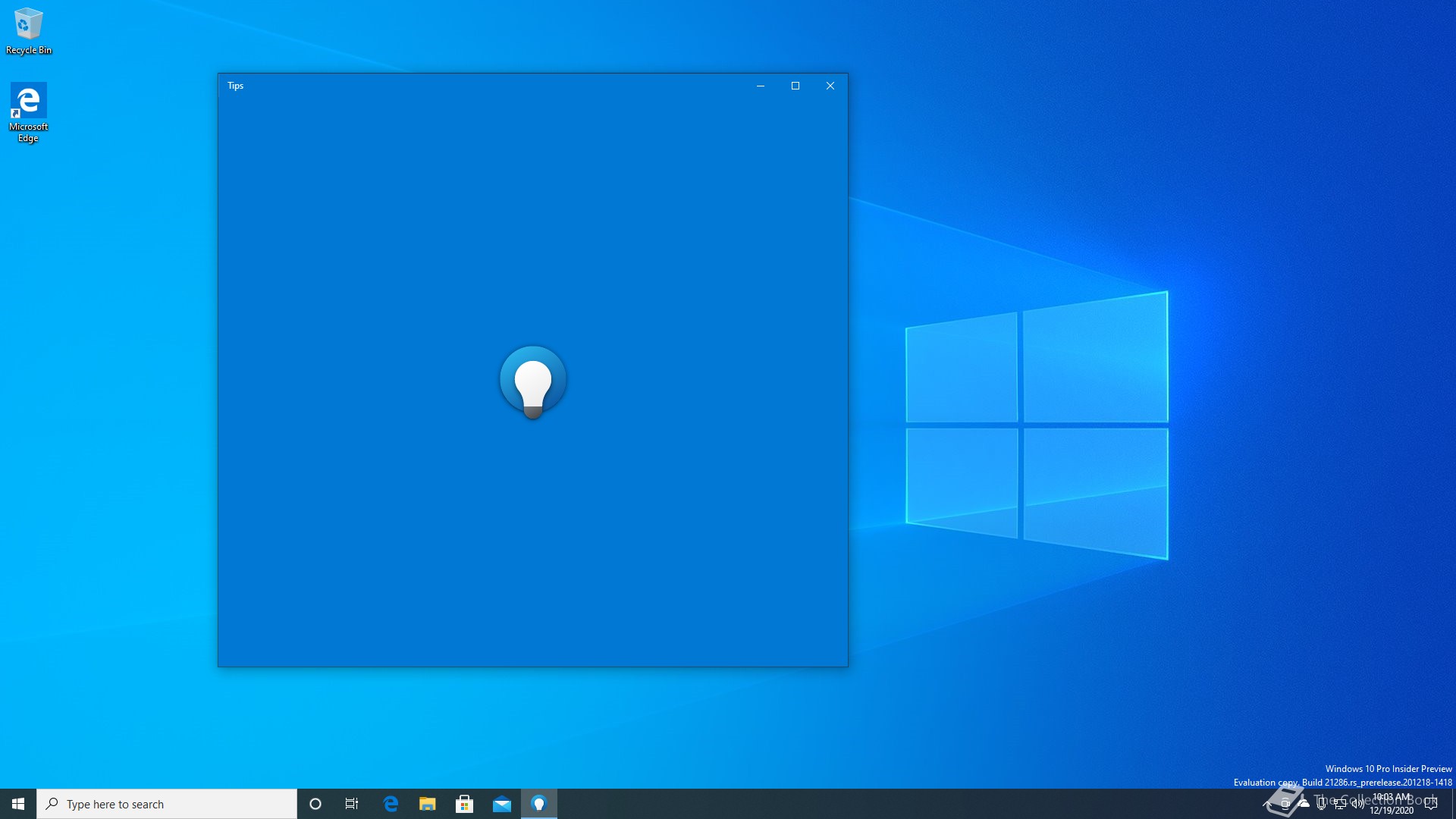Click the OneDrive cloud tray icon
Image resolution: width=1456 pixels, height=819 pixels.
[1304, 804]
